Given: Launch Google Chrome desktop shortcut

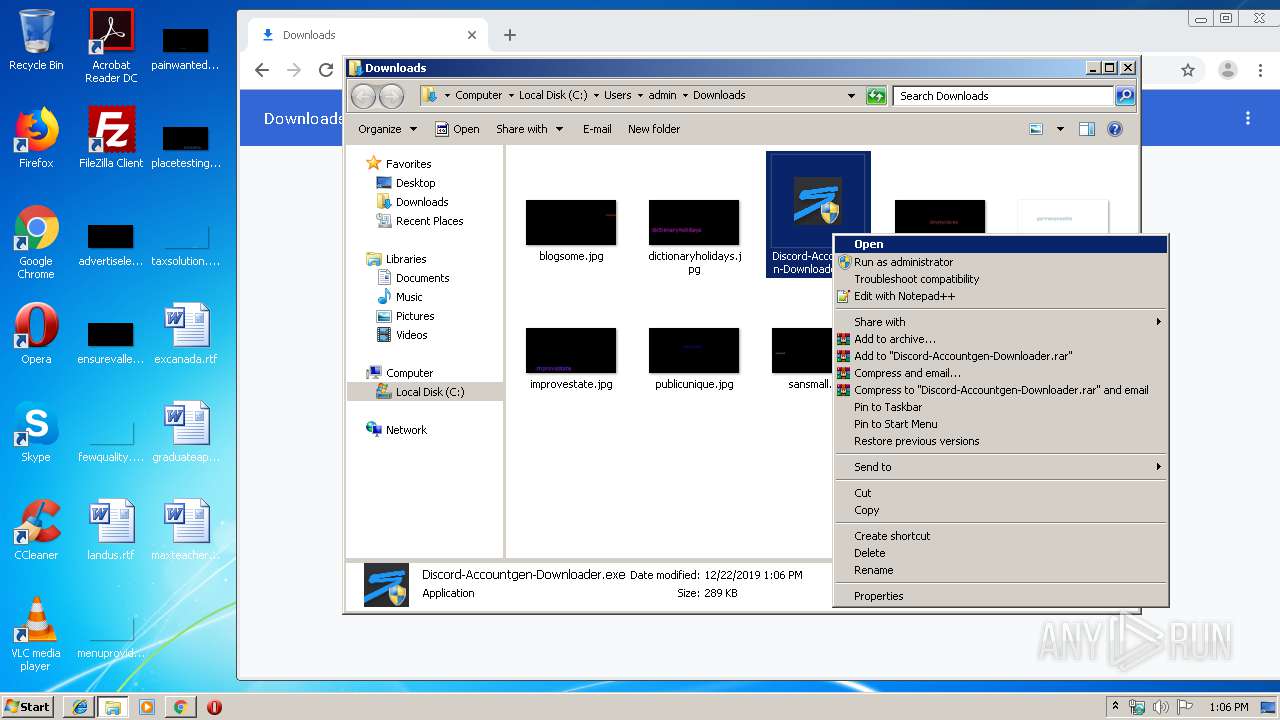Looking at the screenshot, I should (36, 242).
